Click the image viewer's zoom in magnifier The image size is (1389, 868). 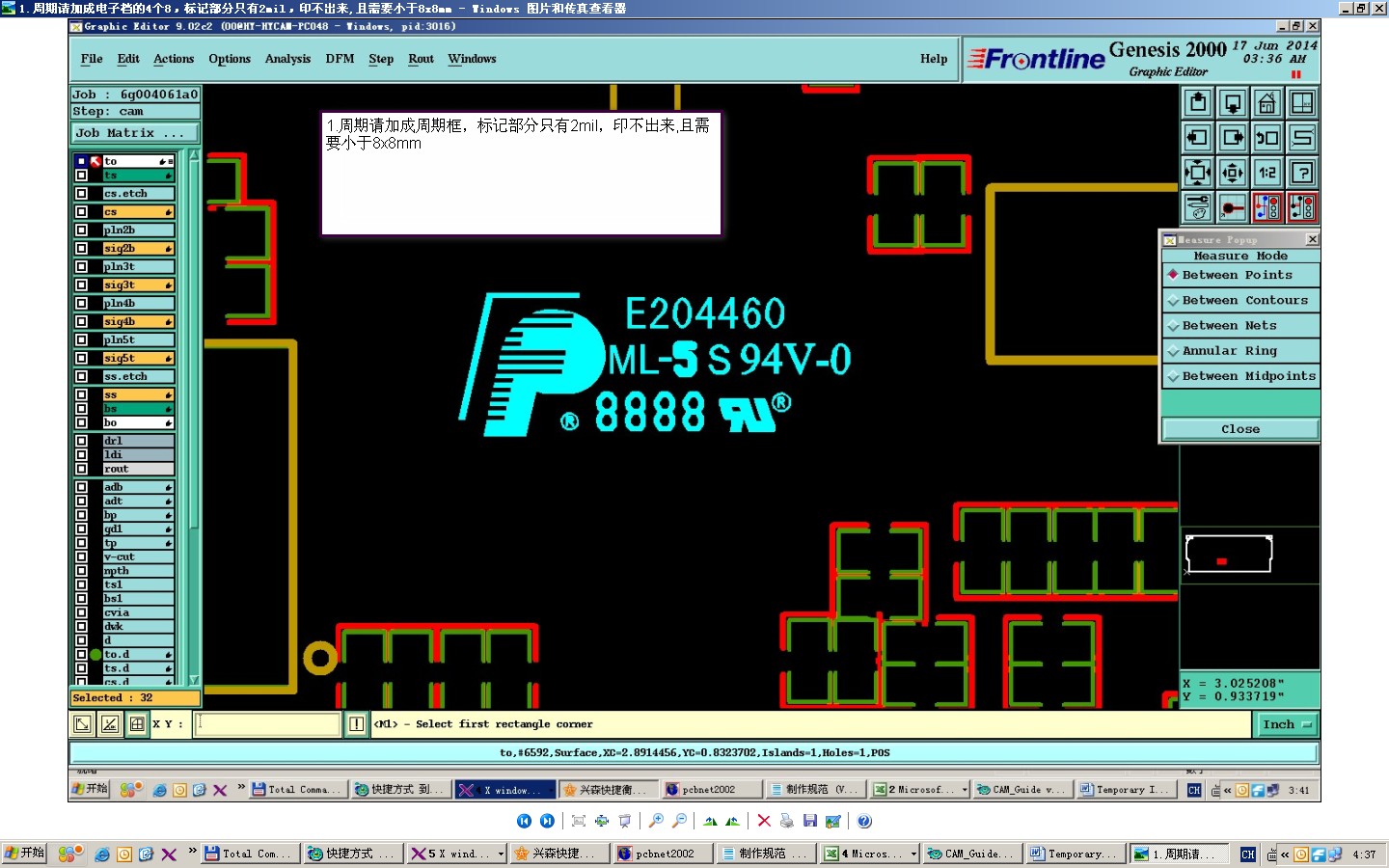click(656, 821)
